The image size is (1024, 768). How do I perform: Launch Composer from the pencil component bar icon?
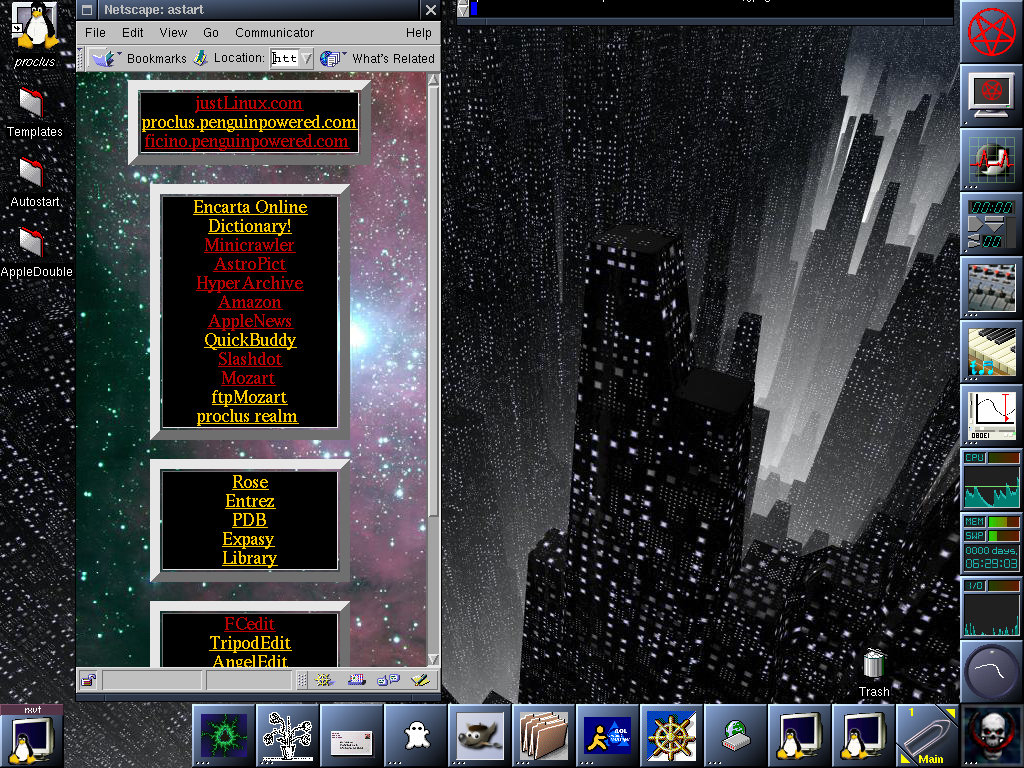420,680
